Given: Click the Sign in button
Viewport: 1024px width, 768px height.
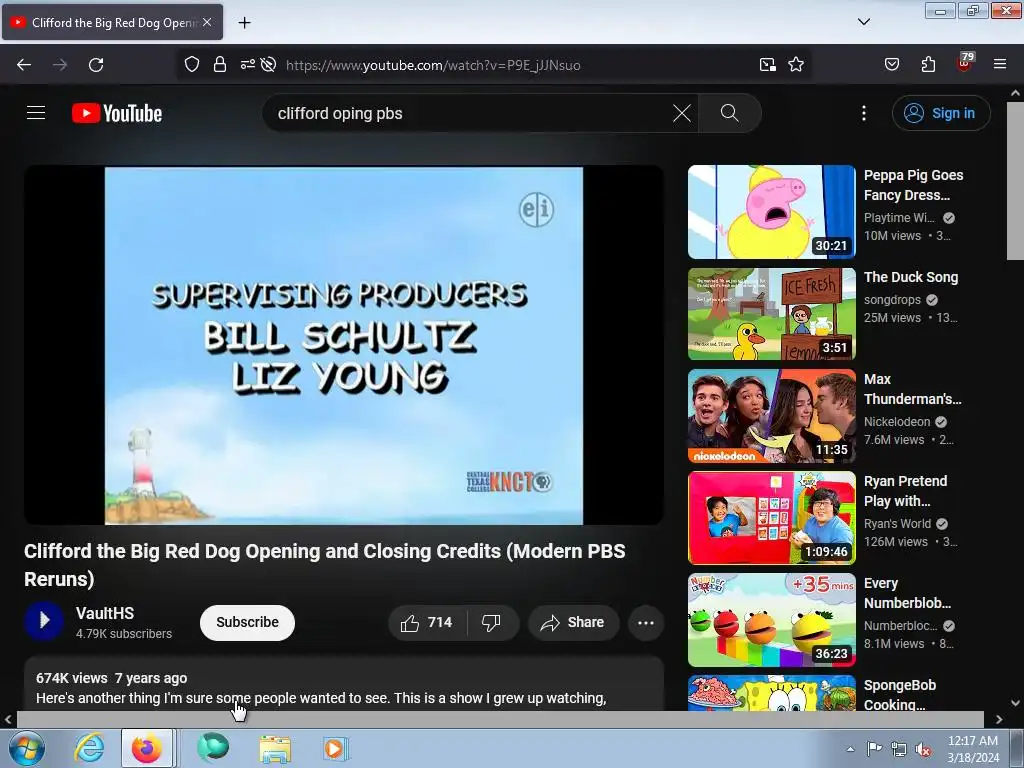Looking at the screenshot, I should (x=941, y=113).
